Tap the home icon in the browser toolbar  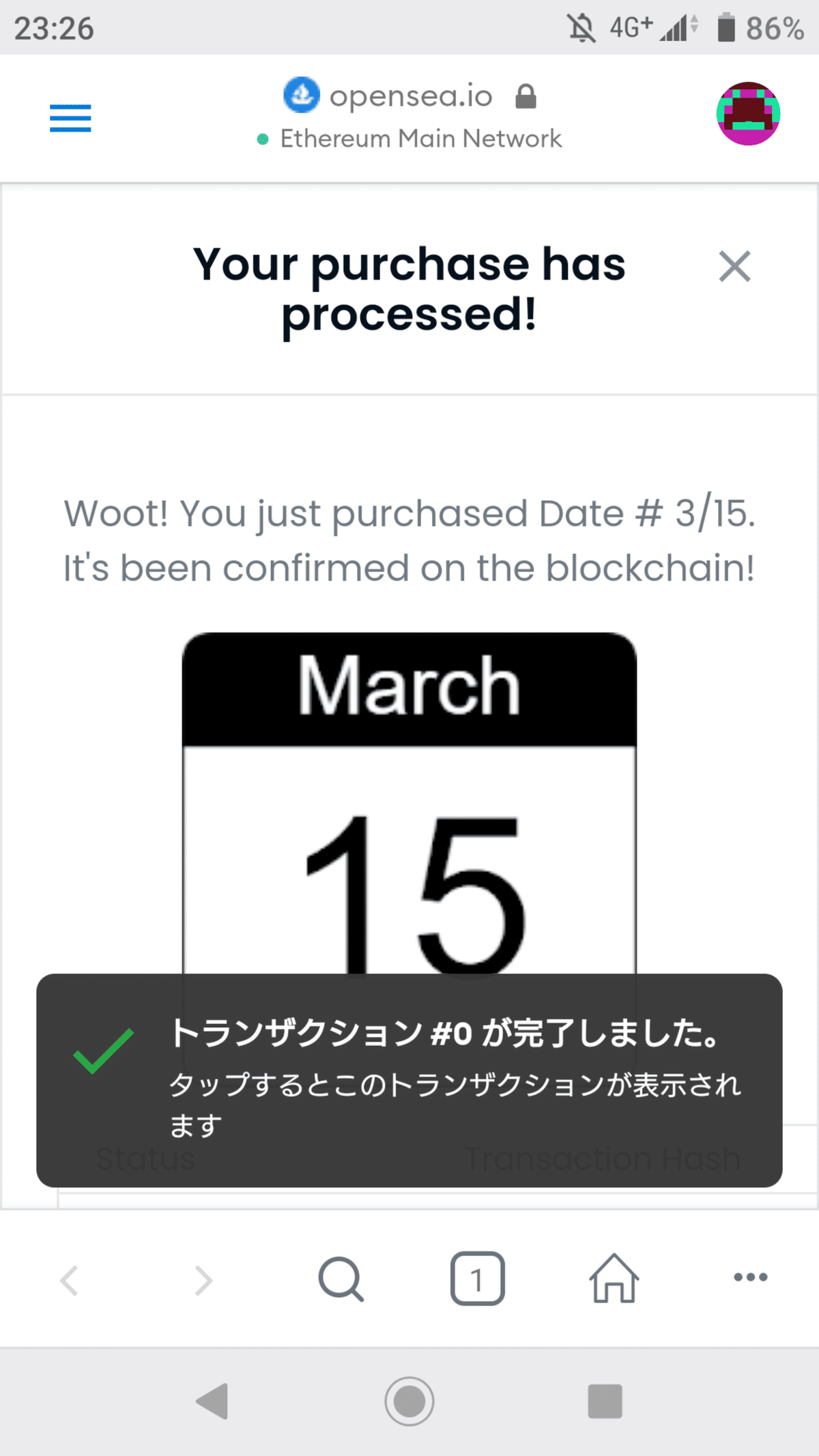click(612, 1279)
